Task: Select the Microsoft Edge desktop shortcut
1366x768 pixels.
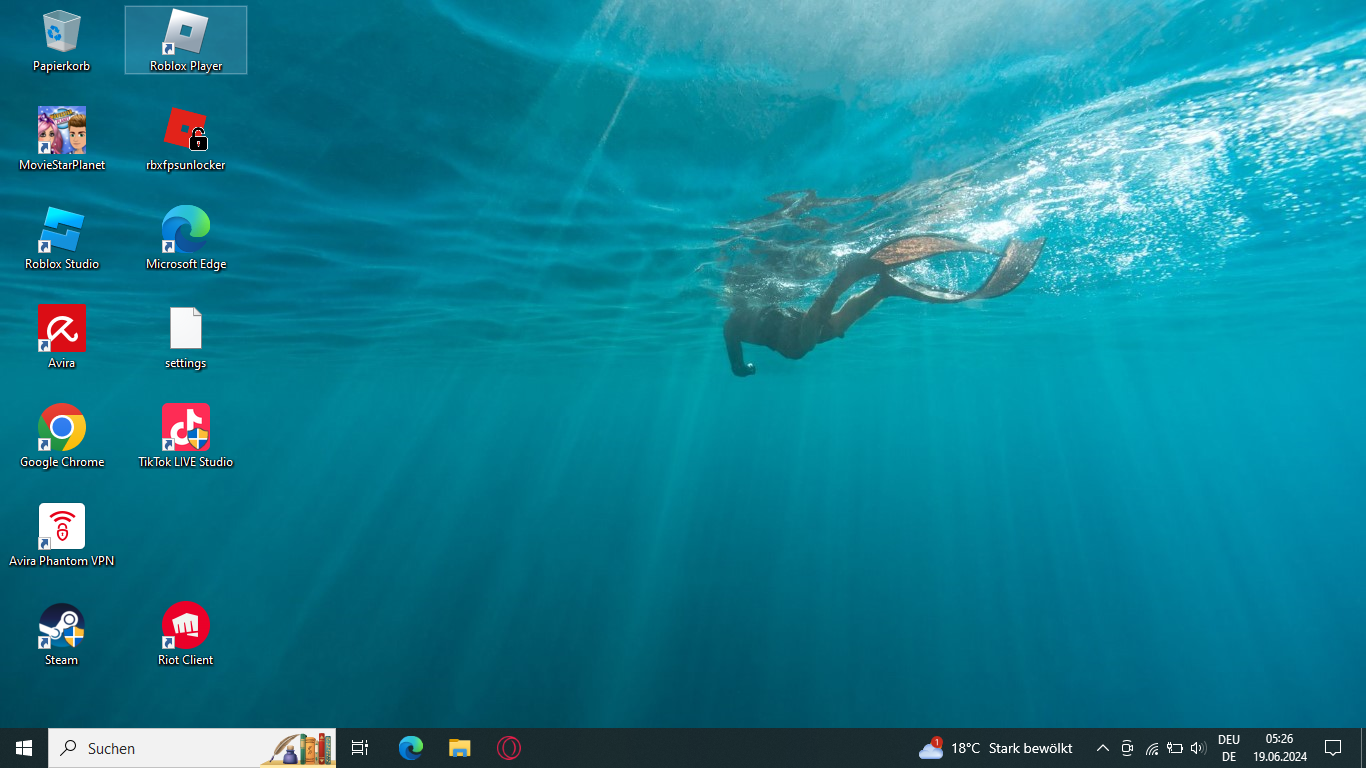Action: (186, 238)
